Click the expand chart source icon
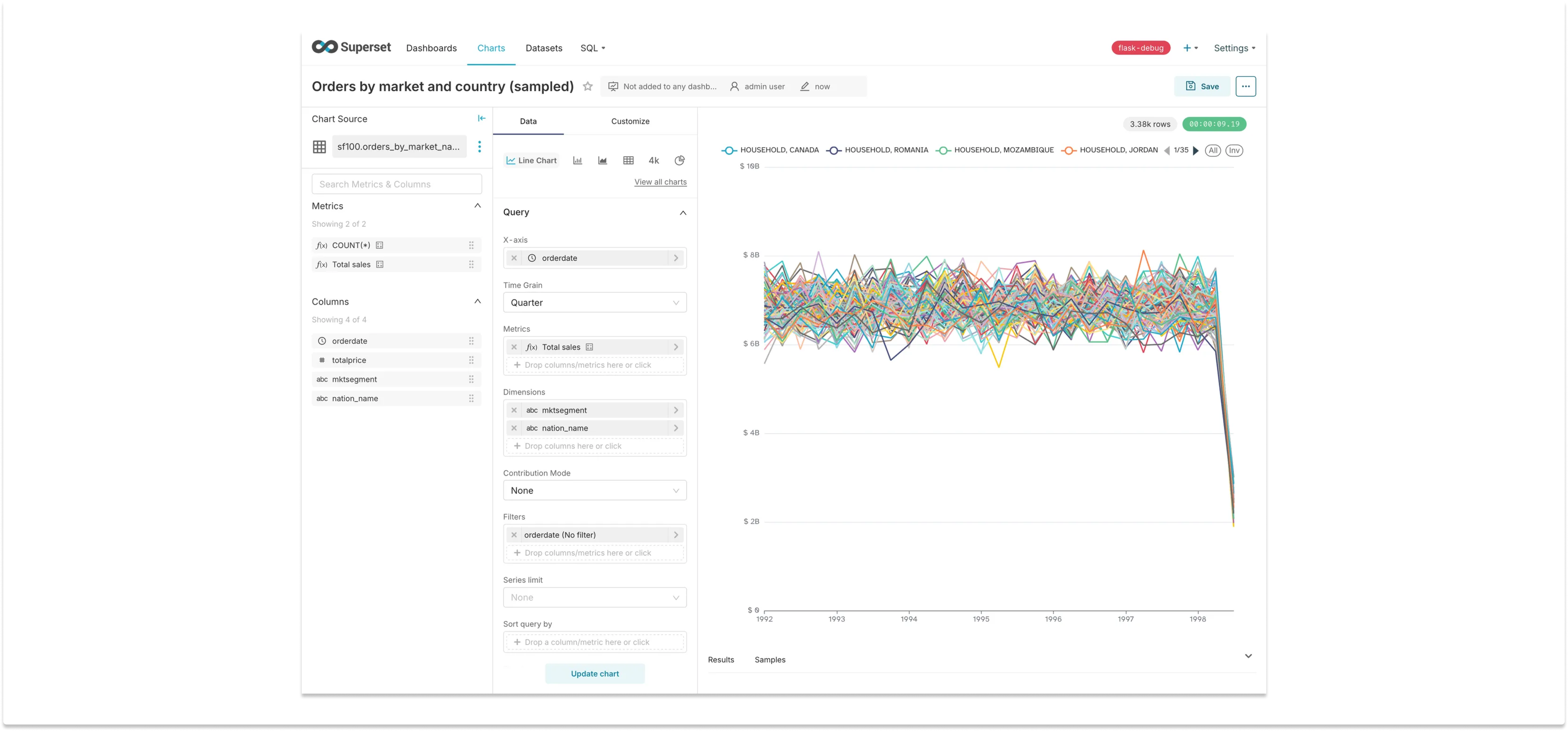1568x731 pixels. pos(481,119)
